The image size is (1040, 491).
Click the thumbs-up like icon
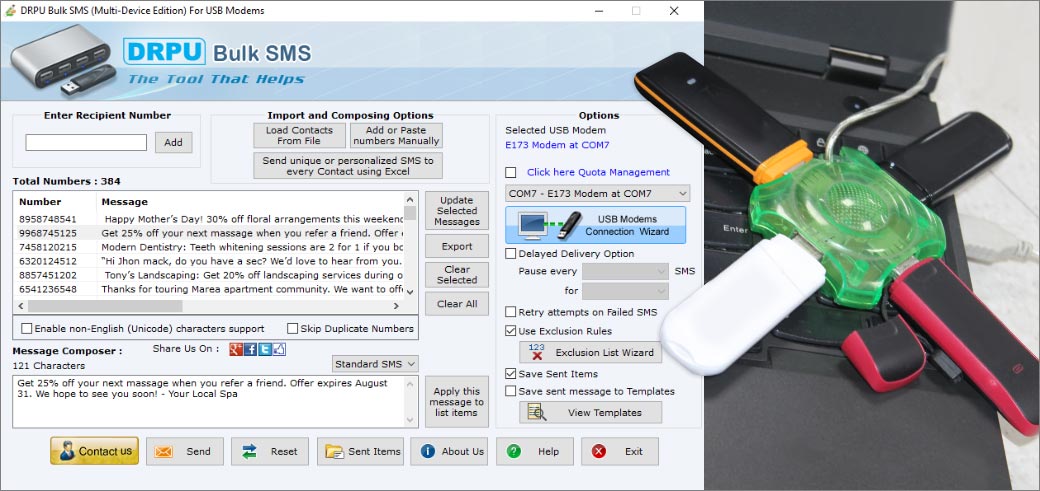point(279,349)
